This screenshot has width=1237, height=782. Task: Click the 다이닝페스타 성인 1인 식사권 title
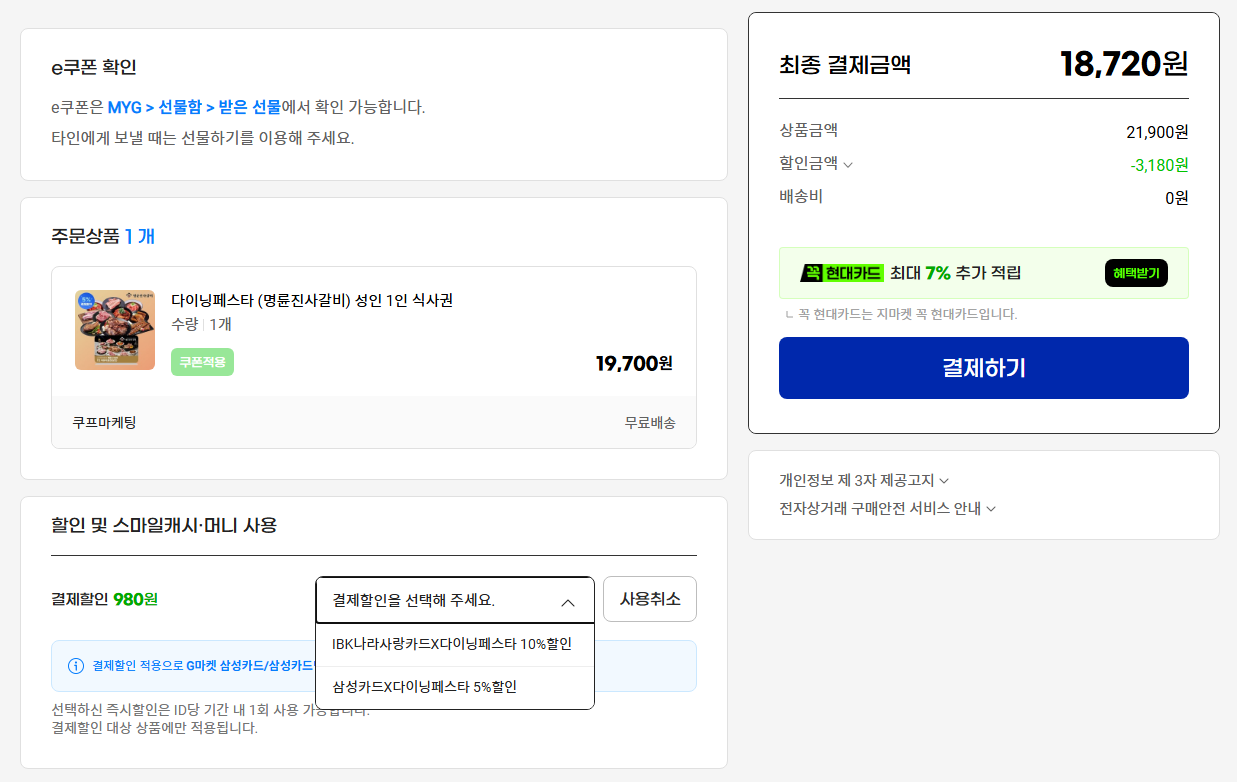[x=312, y=300]
